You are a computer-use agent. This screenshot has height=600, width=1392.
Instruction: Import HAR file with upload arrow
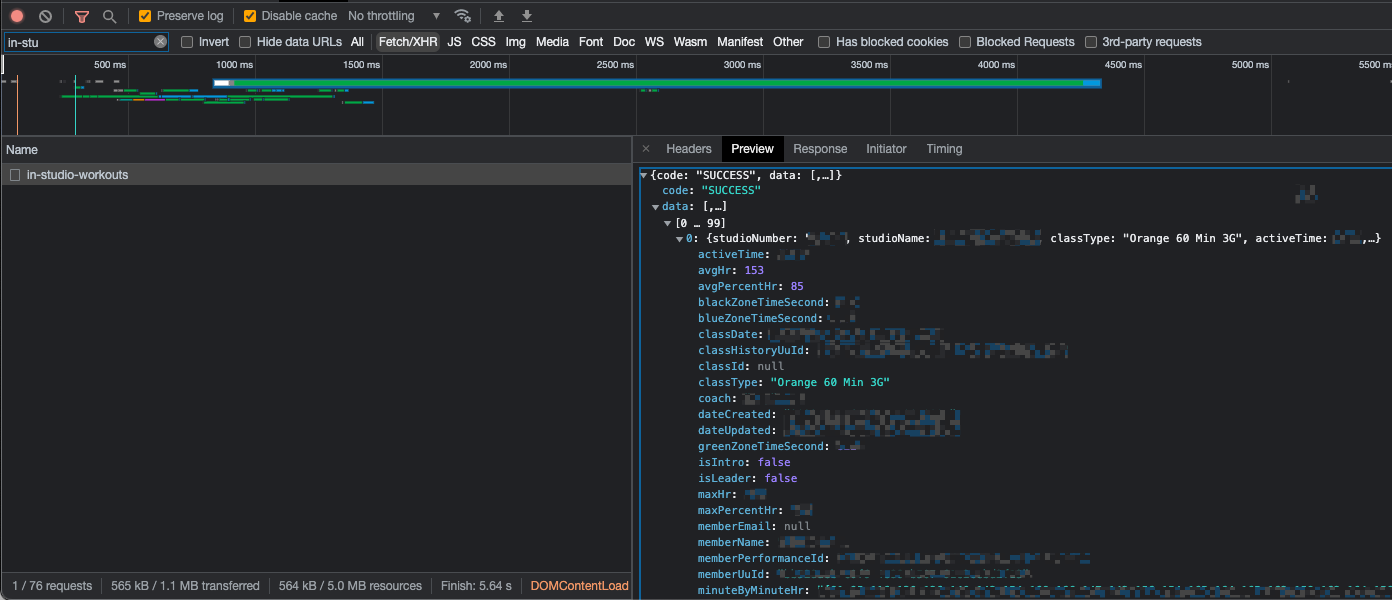pyautogui.click(x=499, y=16)
